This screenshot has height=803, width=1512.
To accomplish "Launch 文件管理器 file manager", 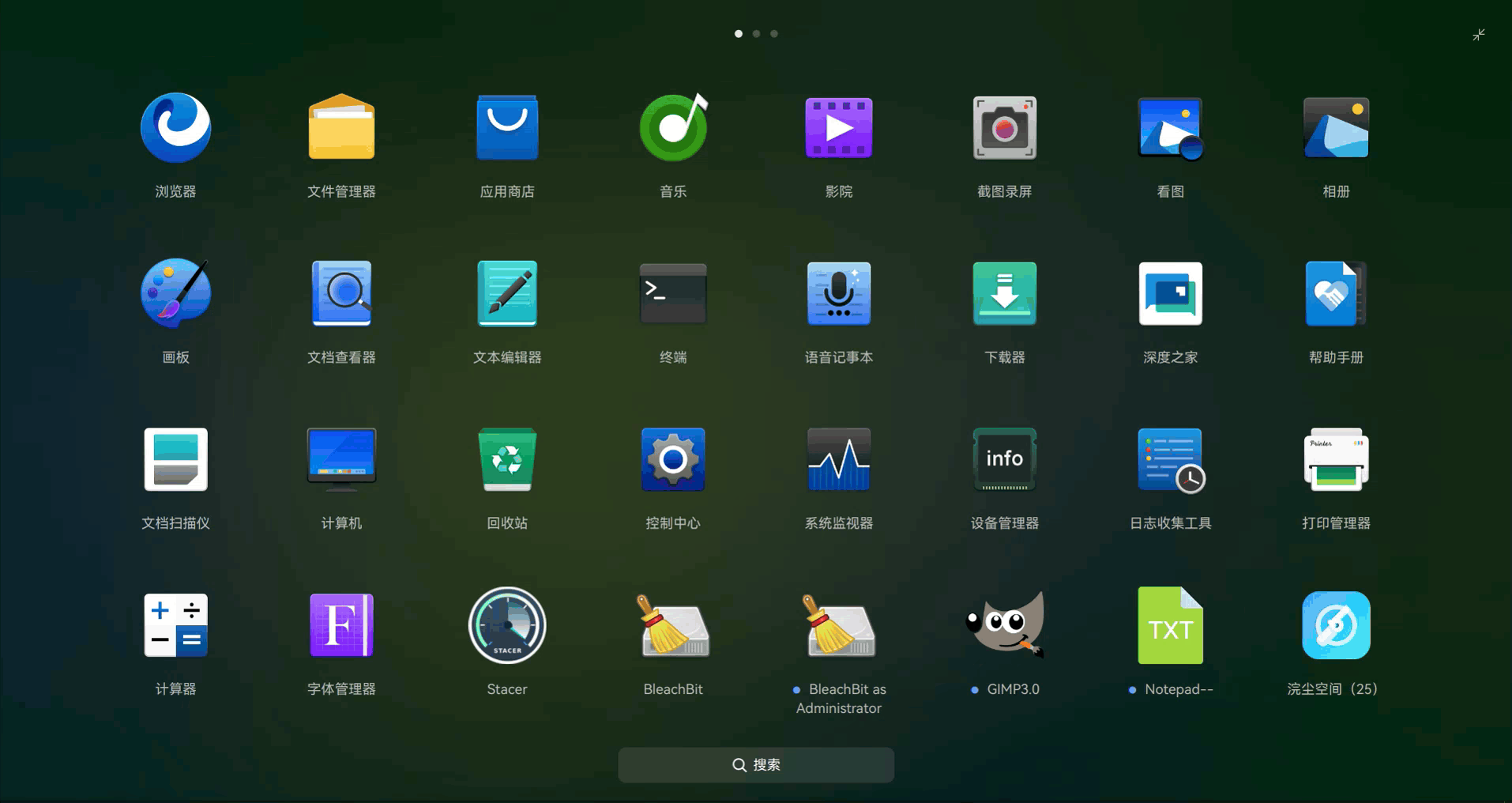I will (341, 127).
